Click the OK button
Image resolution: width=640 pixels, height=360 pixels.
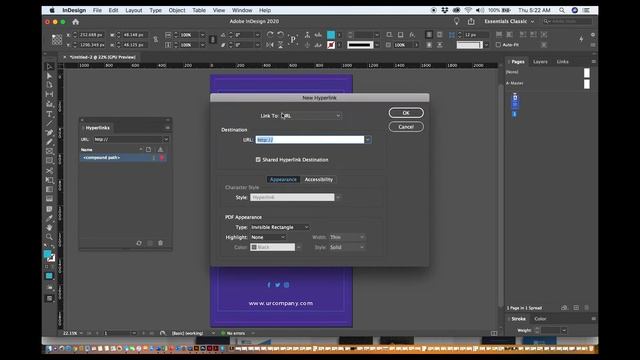click(406, 113)
